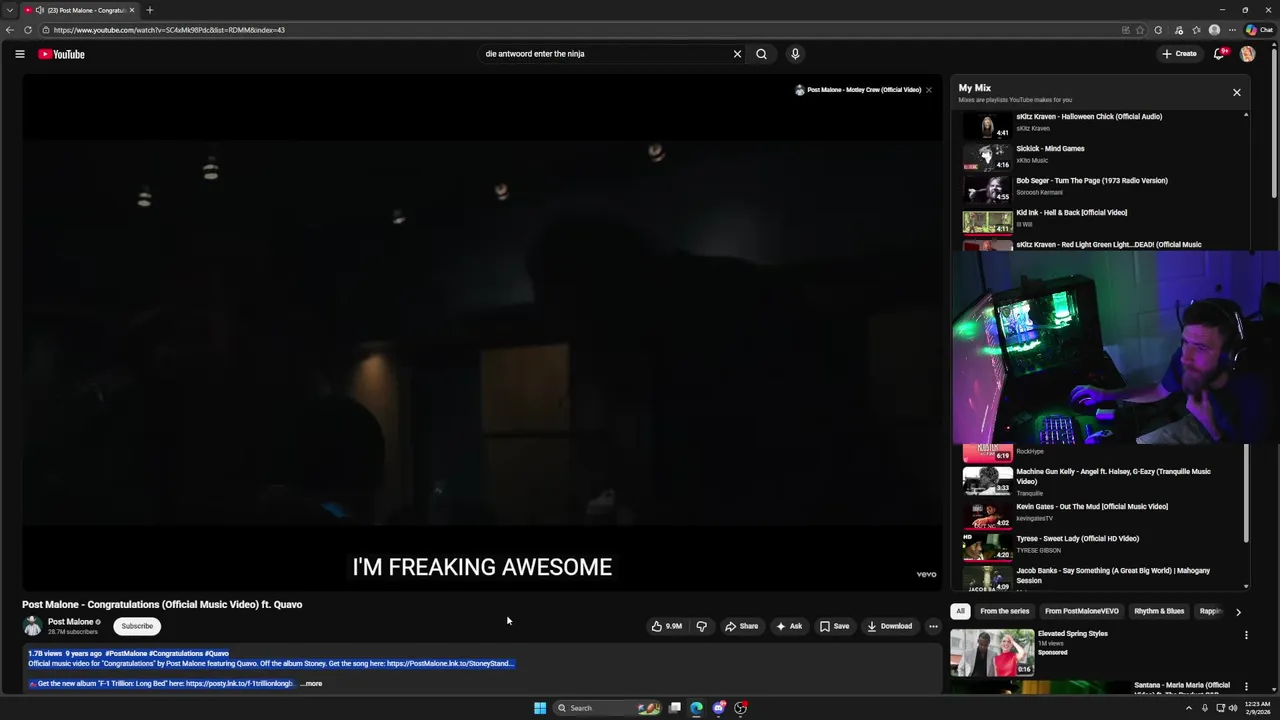Viewport: 1280px width, 720px height.
Task: Show hidden system tray icons
Action: point(1189,708)
